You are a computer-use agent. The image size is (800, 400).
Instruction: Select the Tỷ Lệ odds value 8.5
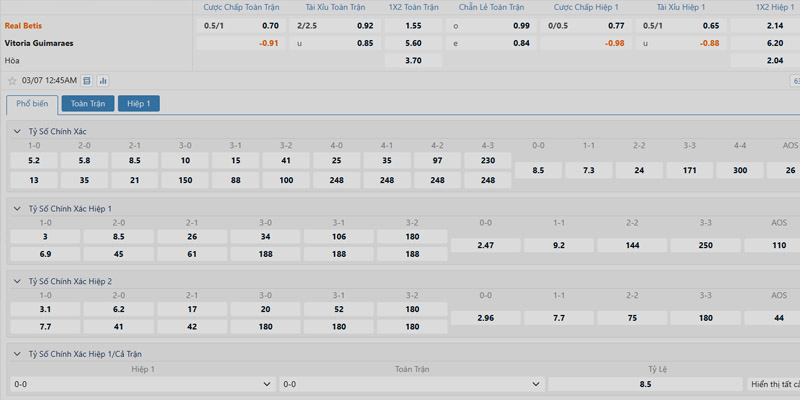[645, 384]
